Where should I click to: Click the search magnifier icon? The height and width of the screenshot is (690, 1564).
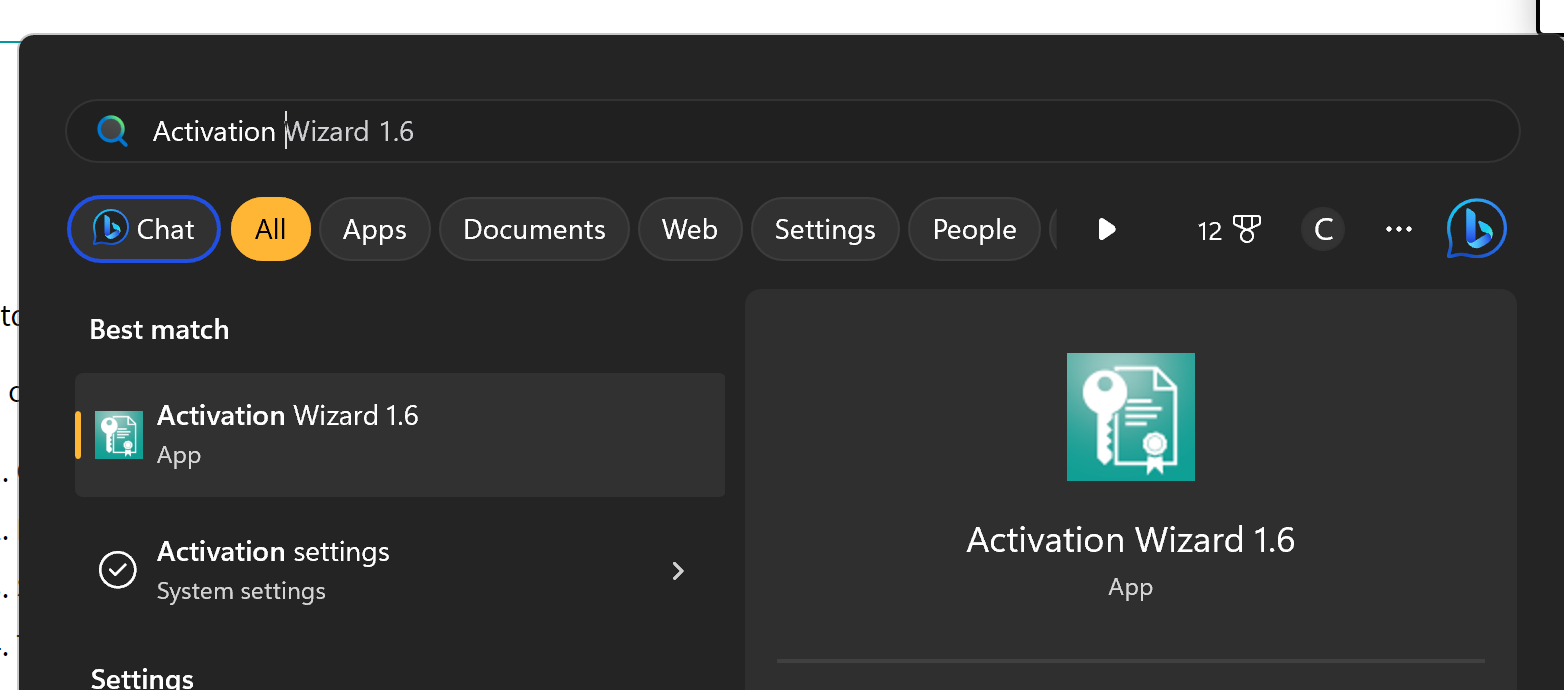click(x=112, y=131)
